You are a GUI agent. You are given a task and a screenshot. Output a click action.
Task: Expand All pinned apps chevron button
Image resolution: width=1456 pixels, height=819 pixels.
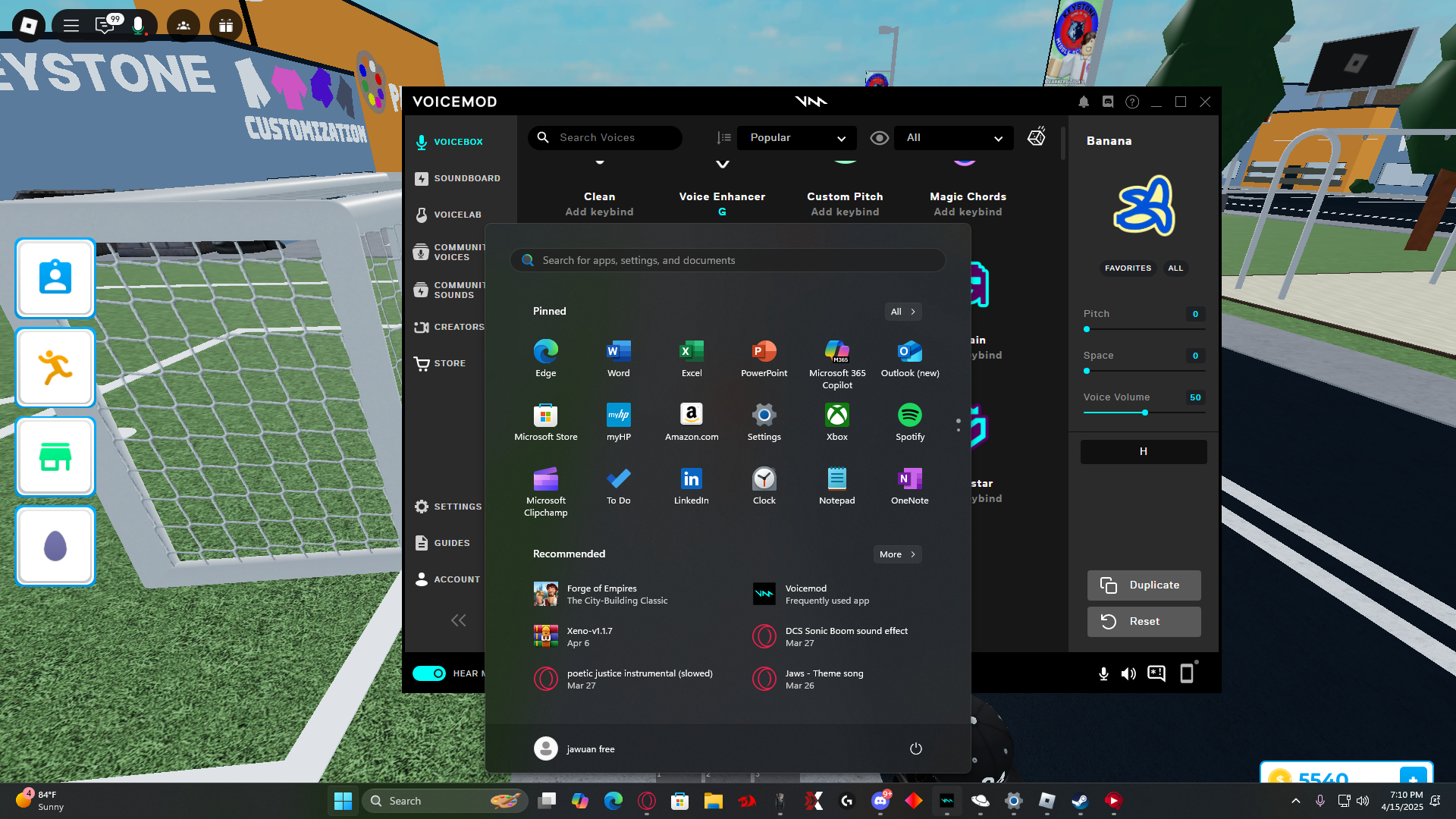point(903,312)
